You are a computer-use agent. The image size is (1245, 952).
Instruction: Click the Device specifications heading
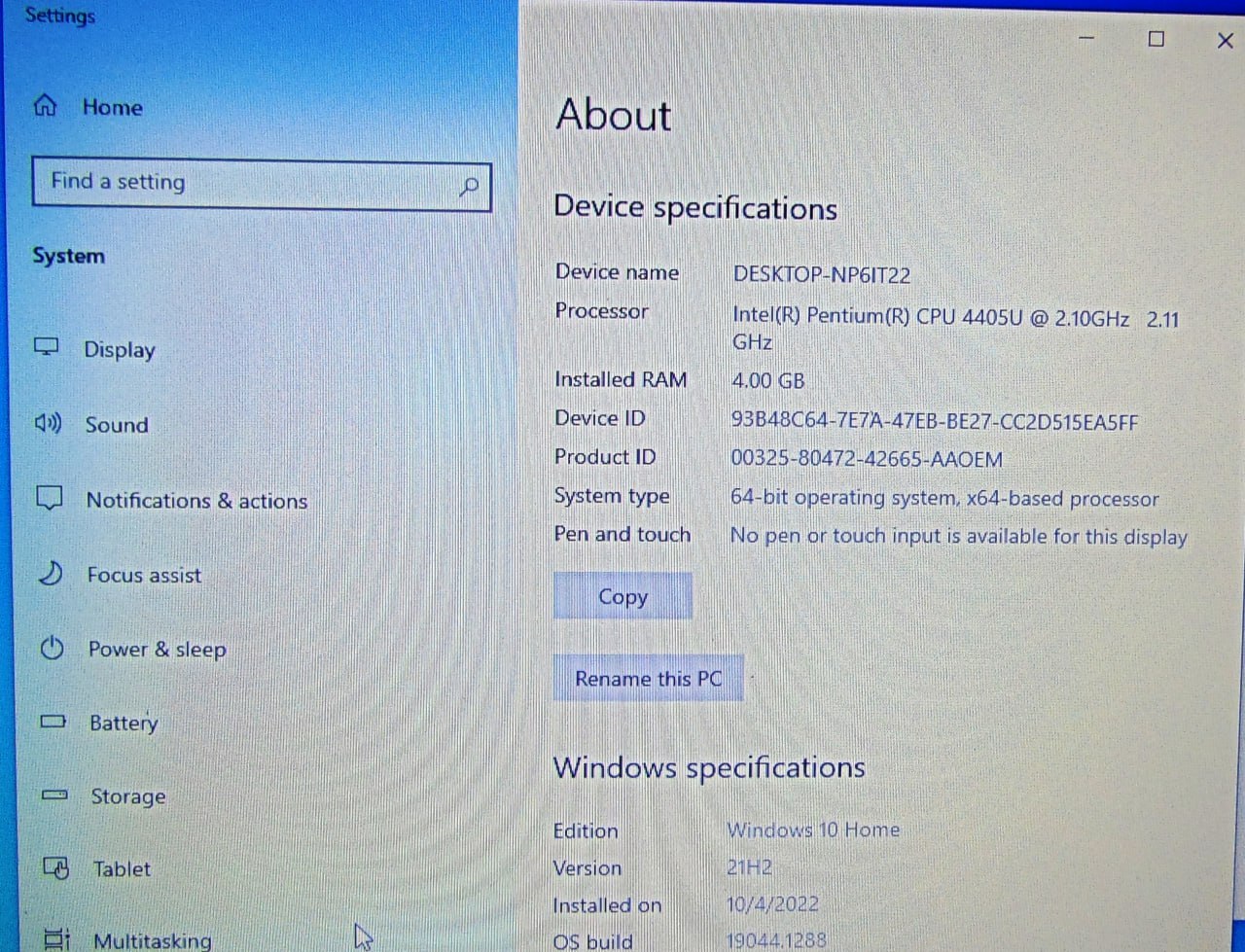tap(695, 208)
